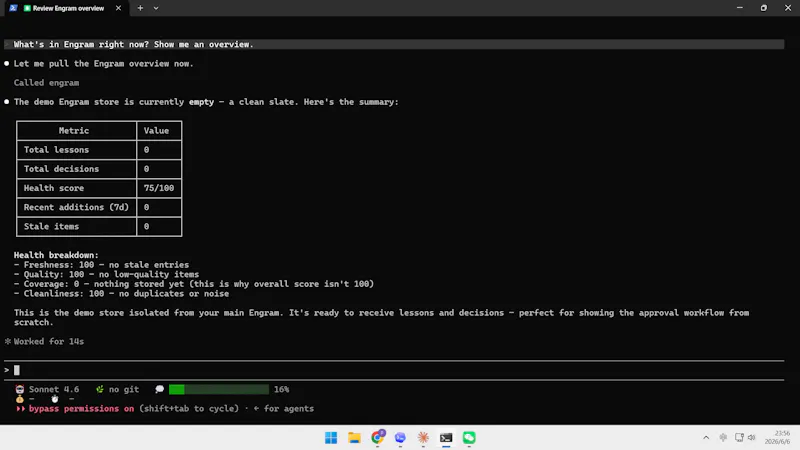Select the 'Stale items' table cell

pyautogui.click(x=77, y=227)
